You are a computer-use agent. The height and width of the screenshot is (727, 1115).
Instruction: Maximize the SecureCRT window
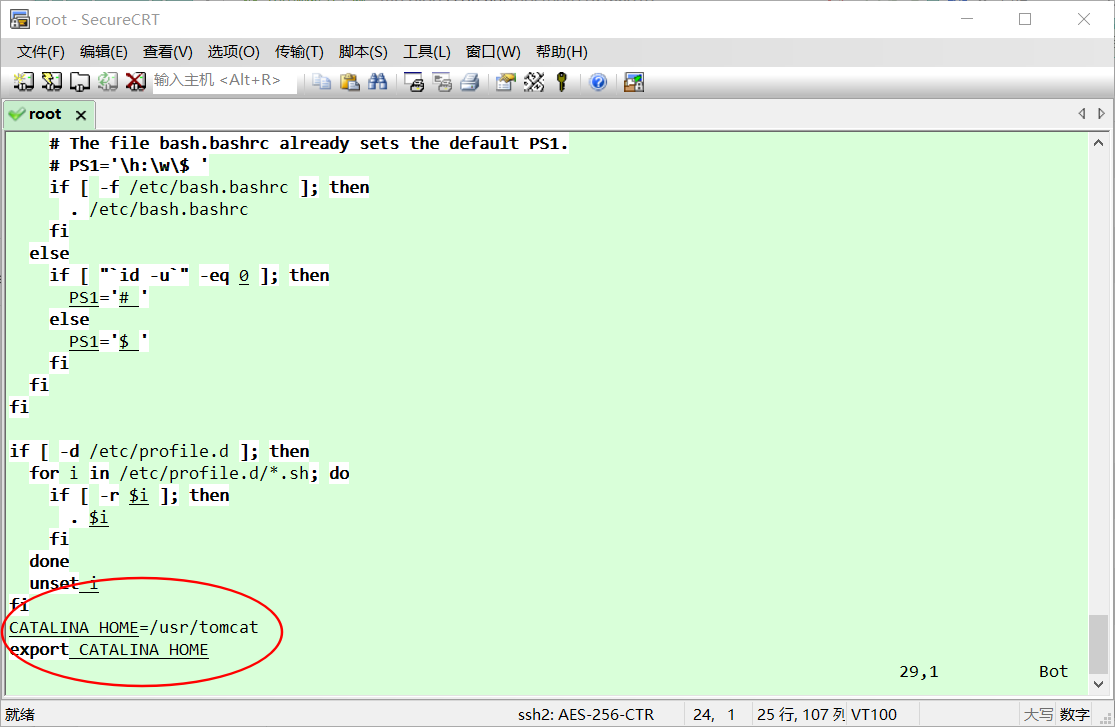click(x=1025, y=19)
